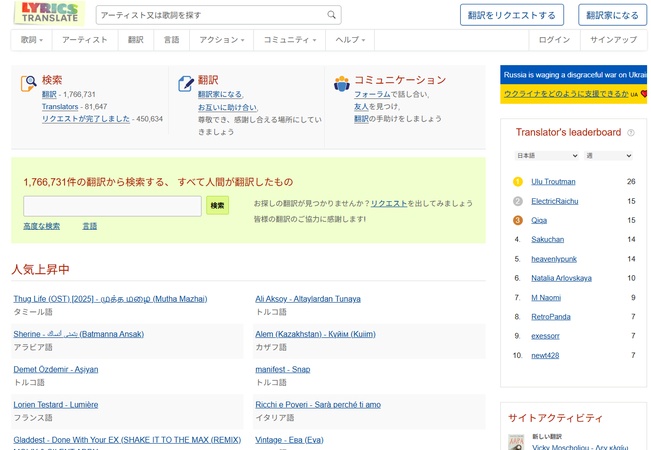The height and width of the screenshot is (450, 651).
Task: Click the magnifier icon in top search bar
Action: 331,15
